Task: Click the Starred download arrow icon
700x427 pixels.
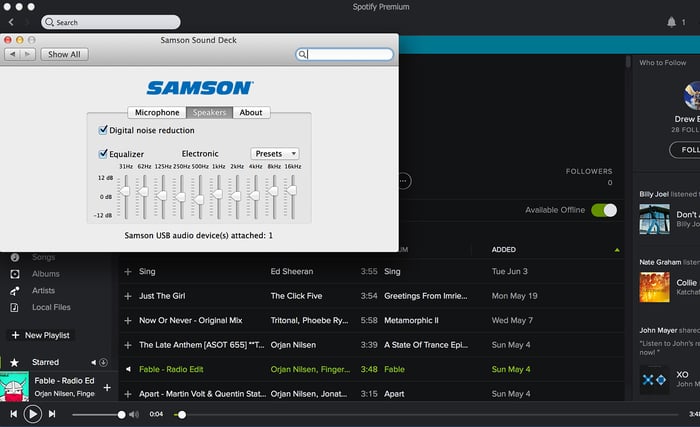Action: pyautogui.click(x=103, y=362)
